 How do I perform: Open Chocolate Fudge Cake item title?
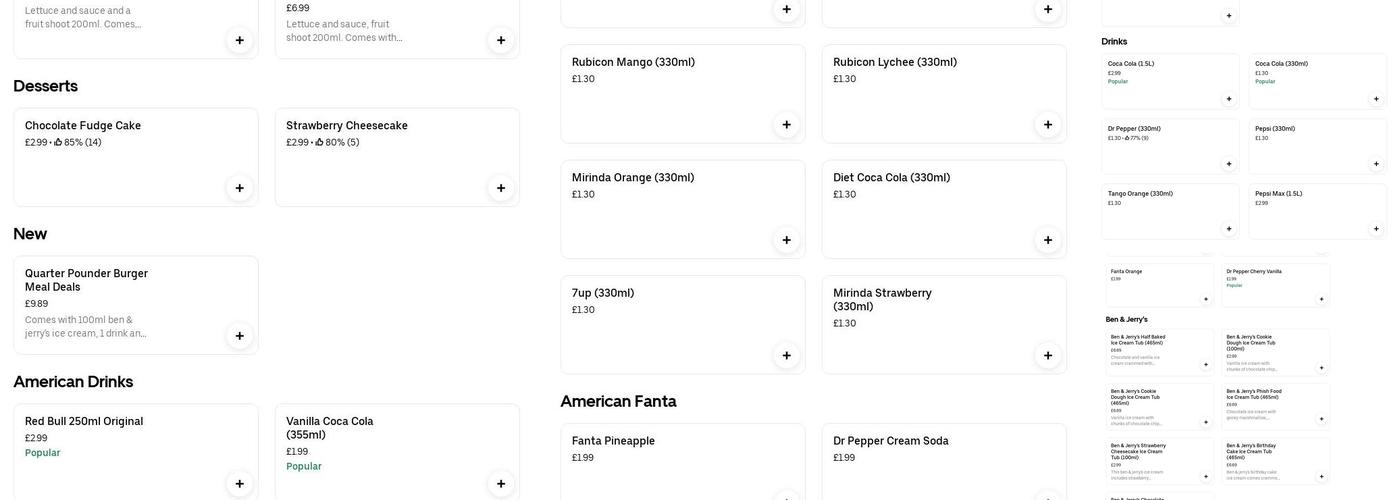coord(83,126)
